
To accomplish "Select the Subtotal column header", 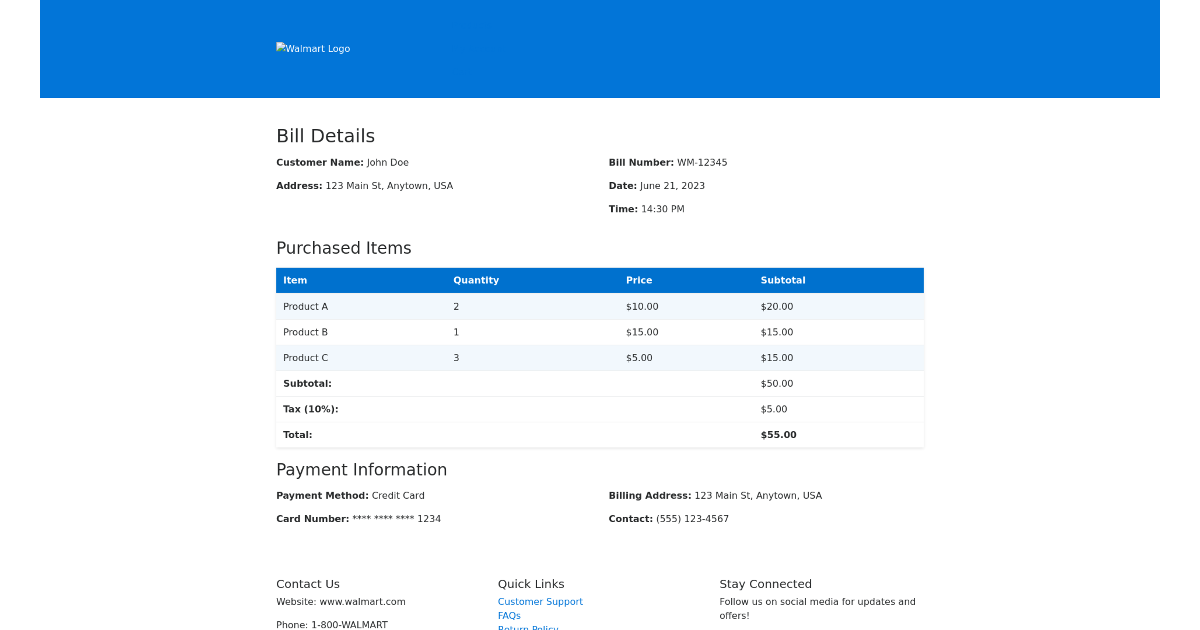I will [783, 280].
